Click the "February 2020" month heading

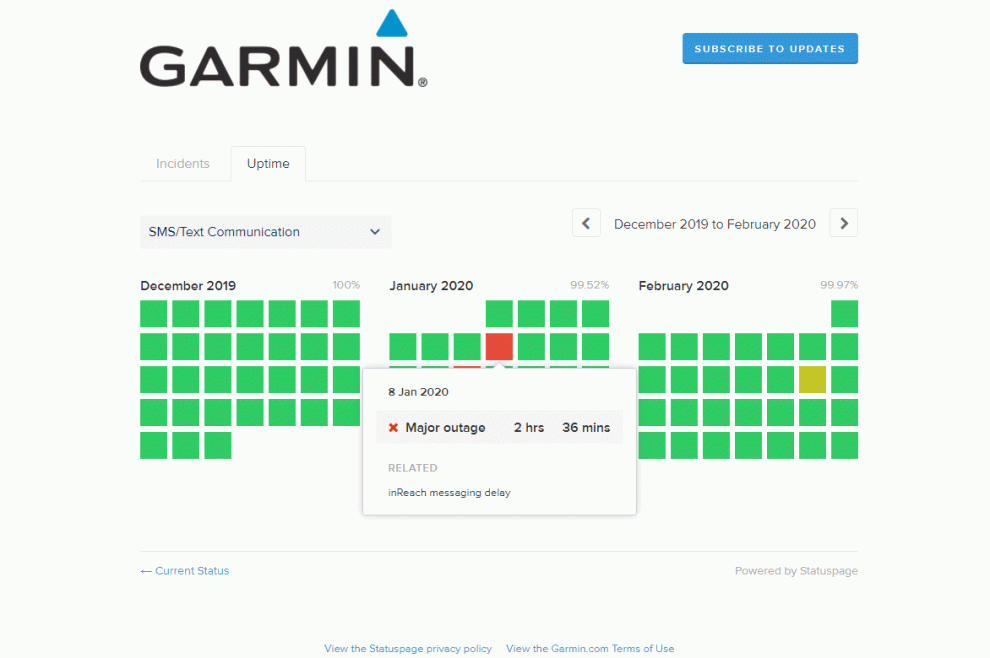(x=683, y=285)
